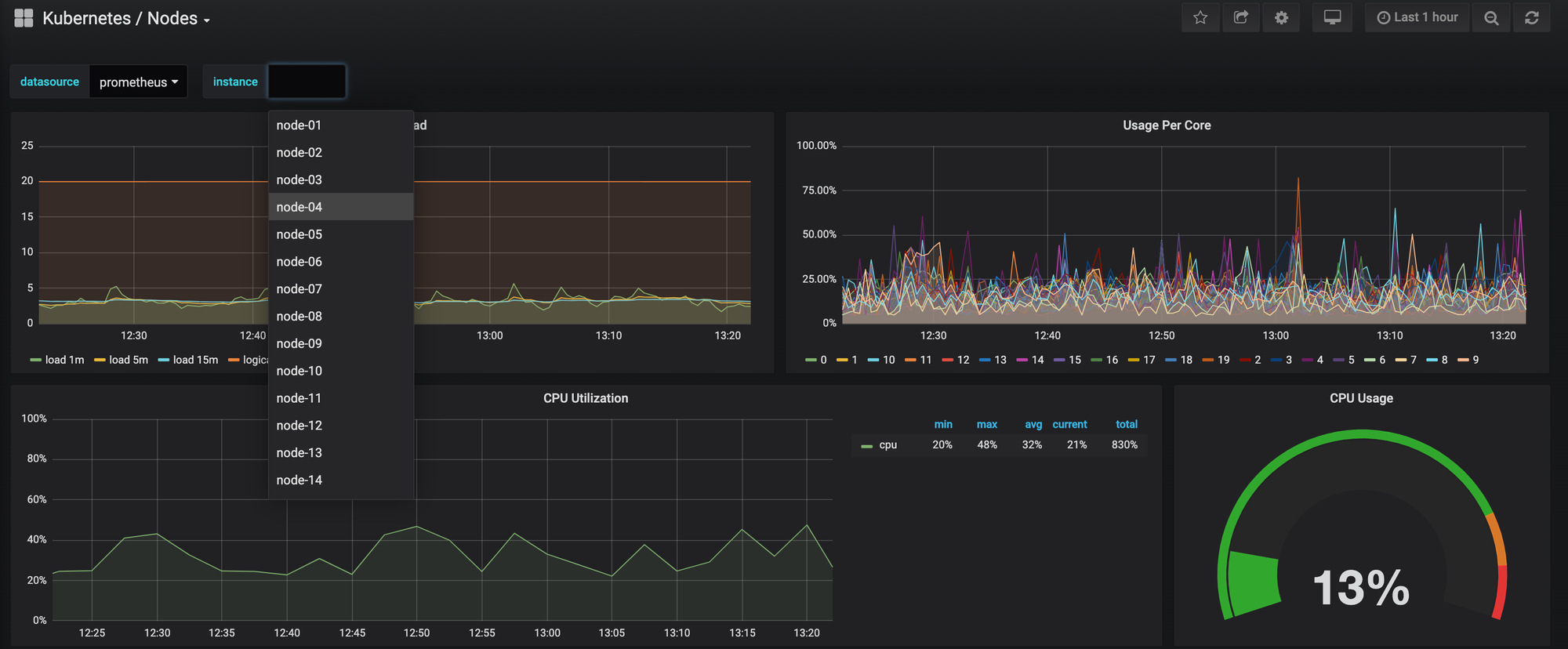Star this dashboard as favorite
The width and height of the screenshot is (1568, 649).
click(1200, 17)
